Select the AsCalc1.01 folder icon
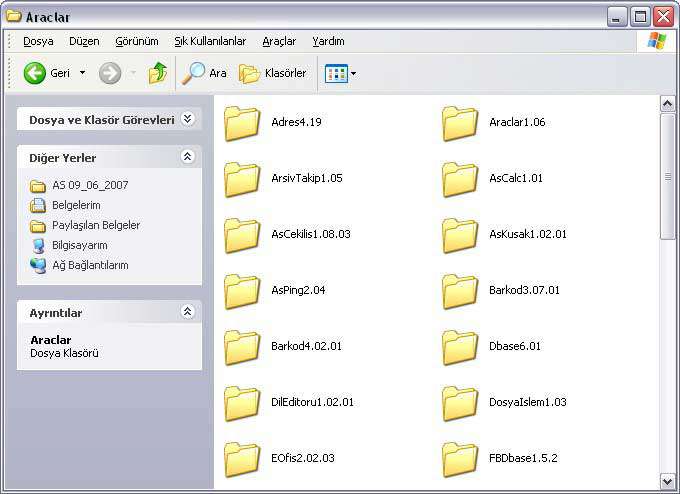 coord(460,180)
